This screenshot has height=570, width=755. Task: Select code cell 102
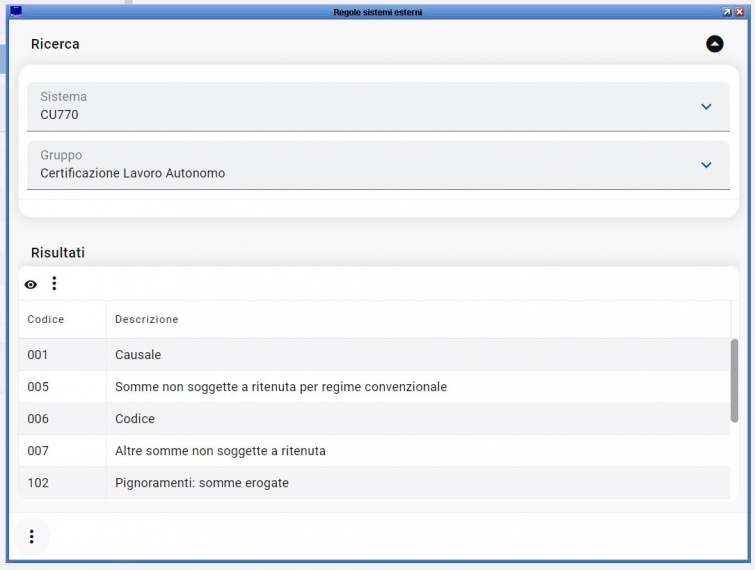[x=63, y=483]
